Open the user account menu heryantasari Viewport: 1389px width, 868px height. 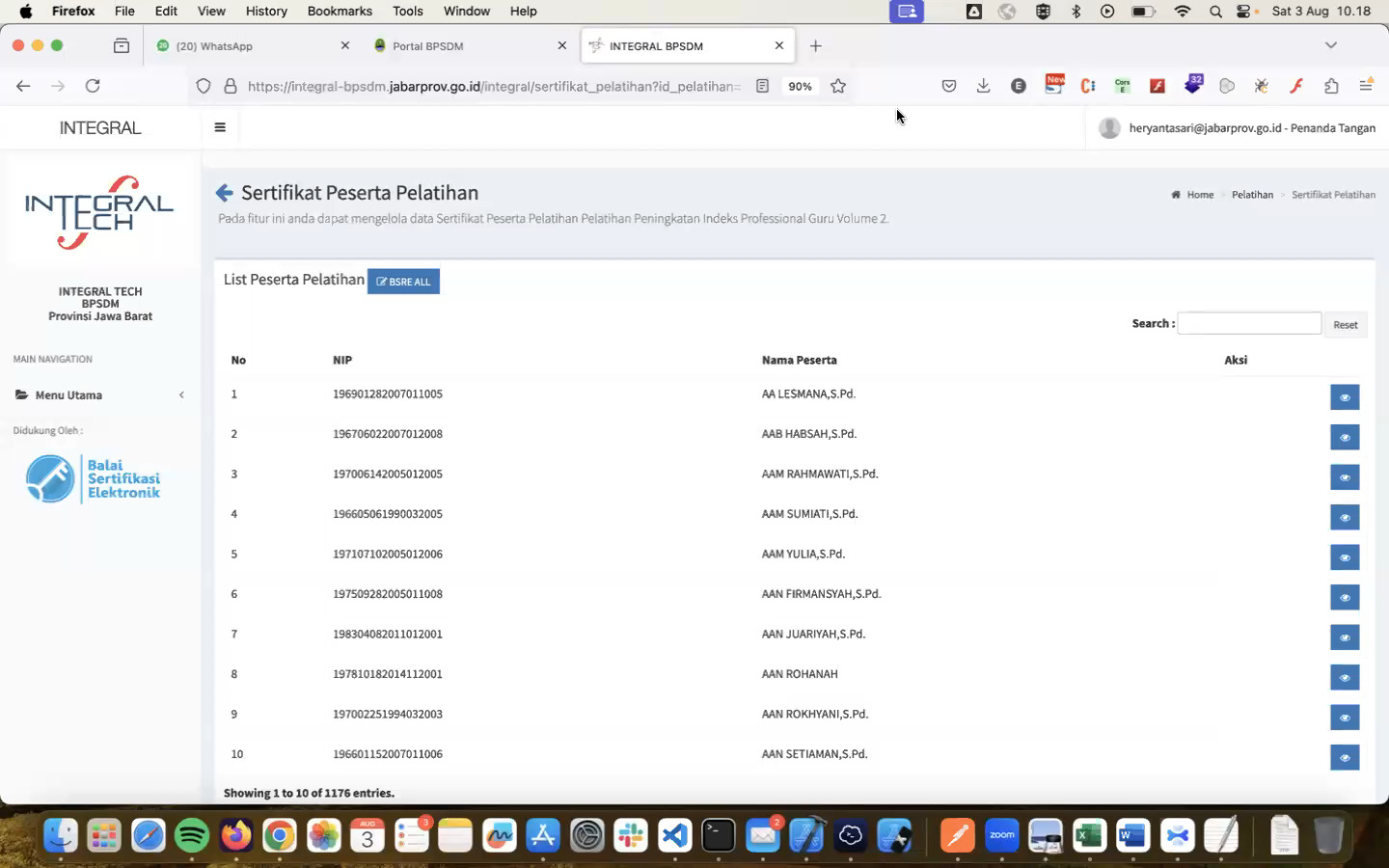coord(1238,127)
